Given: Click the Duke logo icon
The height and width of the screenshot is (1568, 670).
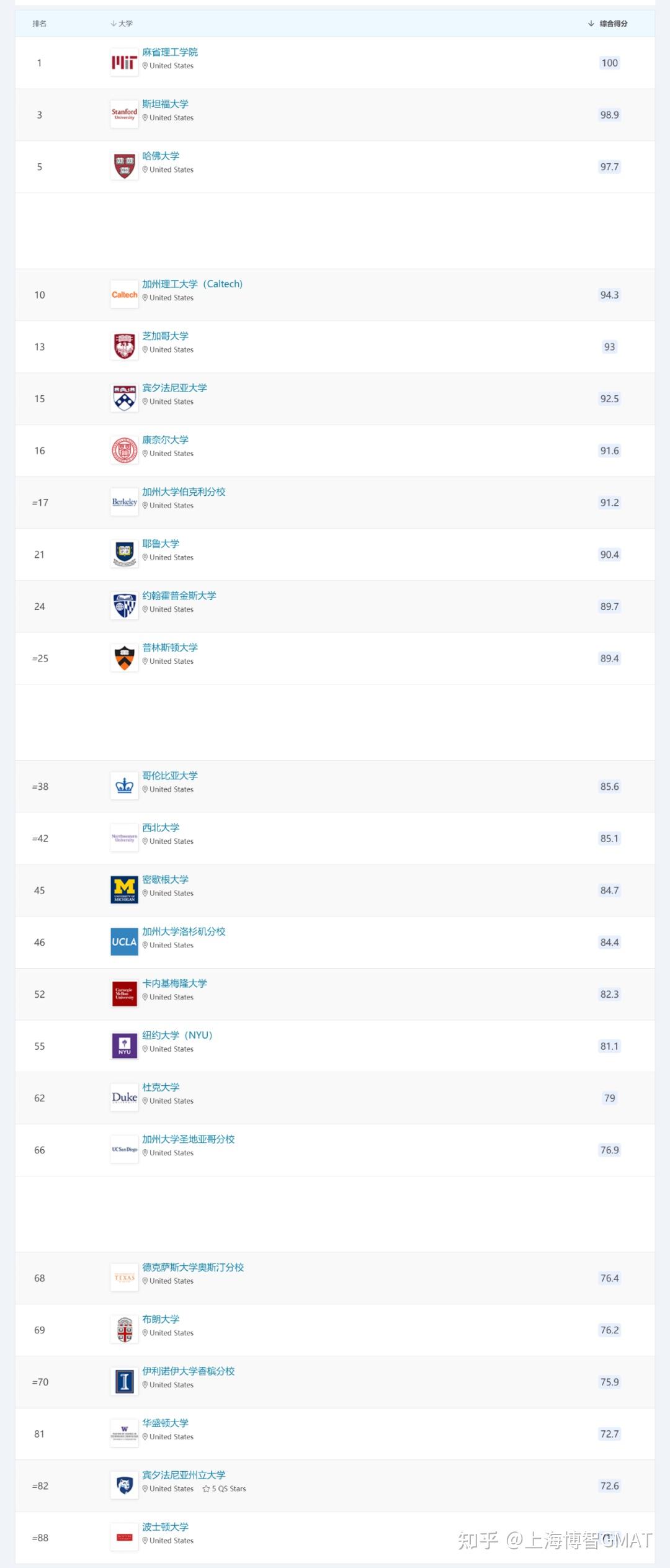Looking at the screenshot, I should 124,1098.
